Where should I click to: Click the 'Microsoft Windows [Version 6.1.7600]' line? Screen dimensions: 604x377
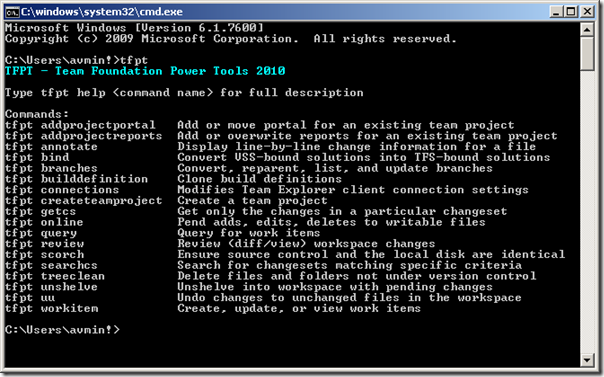pos(134,28)
